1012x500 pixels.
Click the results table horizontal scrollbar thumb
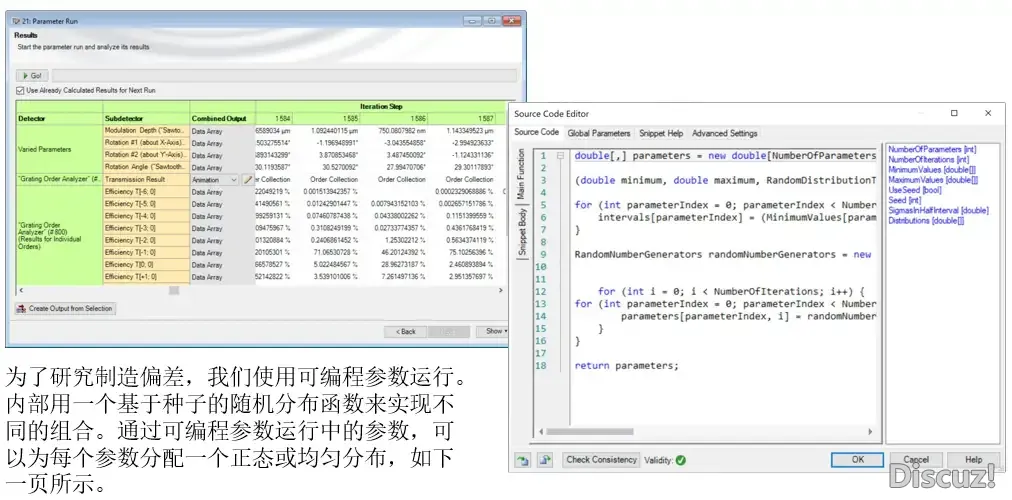[x=174, y=291]
